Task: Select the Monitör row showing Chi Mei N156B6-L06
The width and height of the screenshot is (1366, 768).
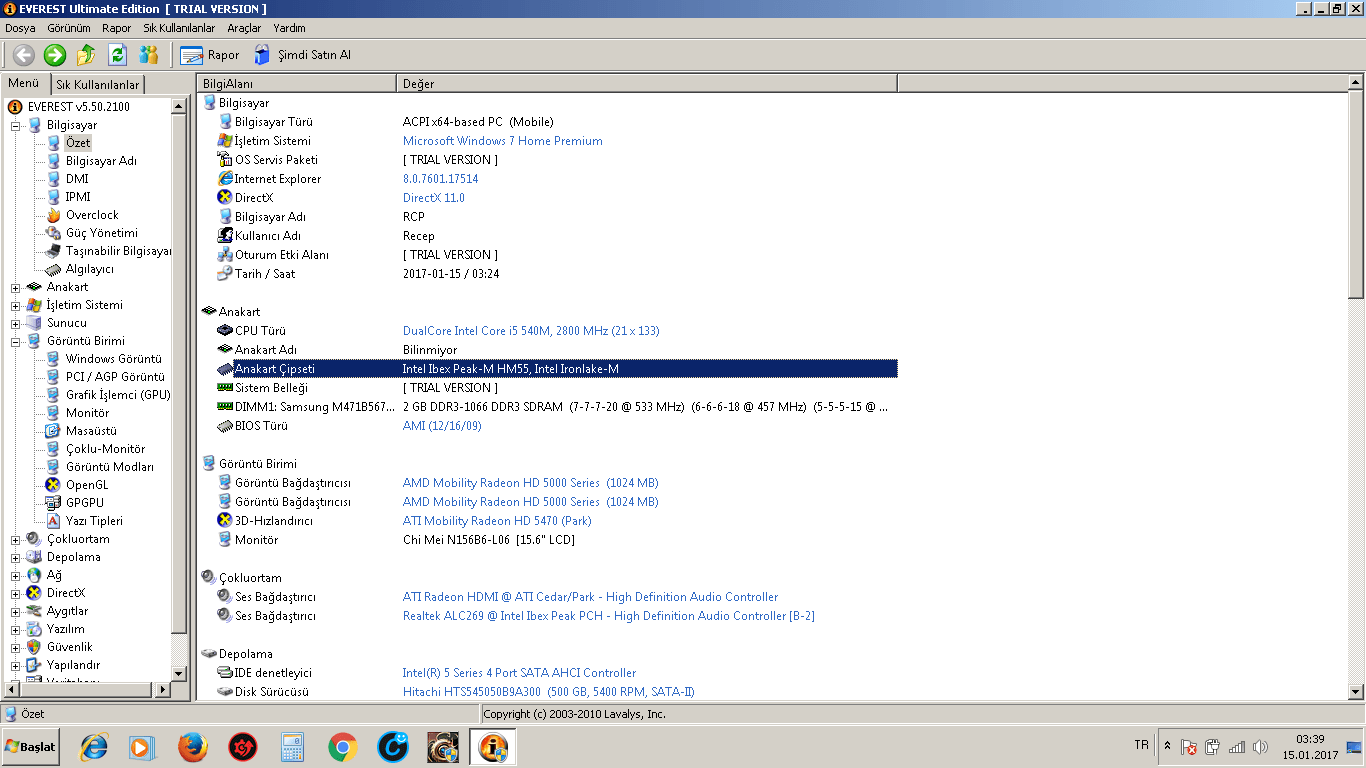Action: pos(556,540)
